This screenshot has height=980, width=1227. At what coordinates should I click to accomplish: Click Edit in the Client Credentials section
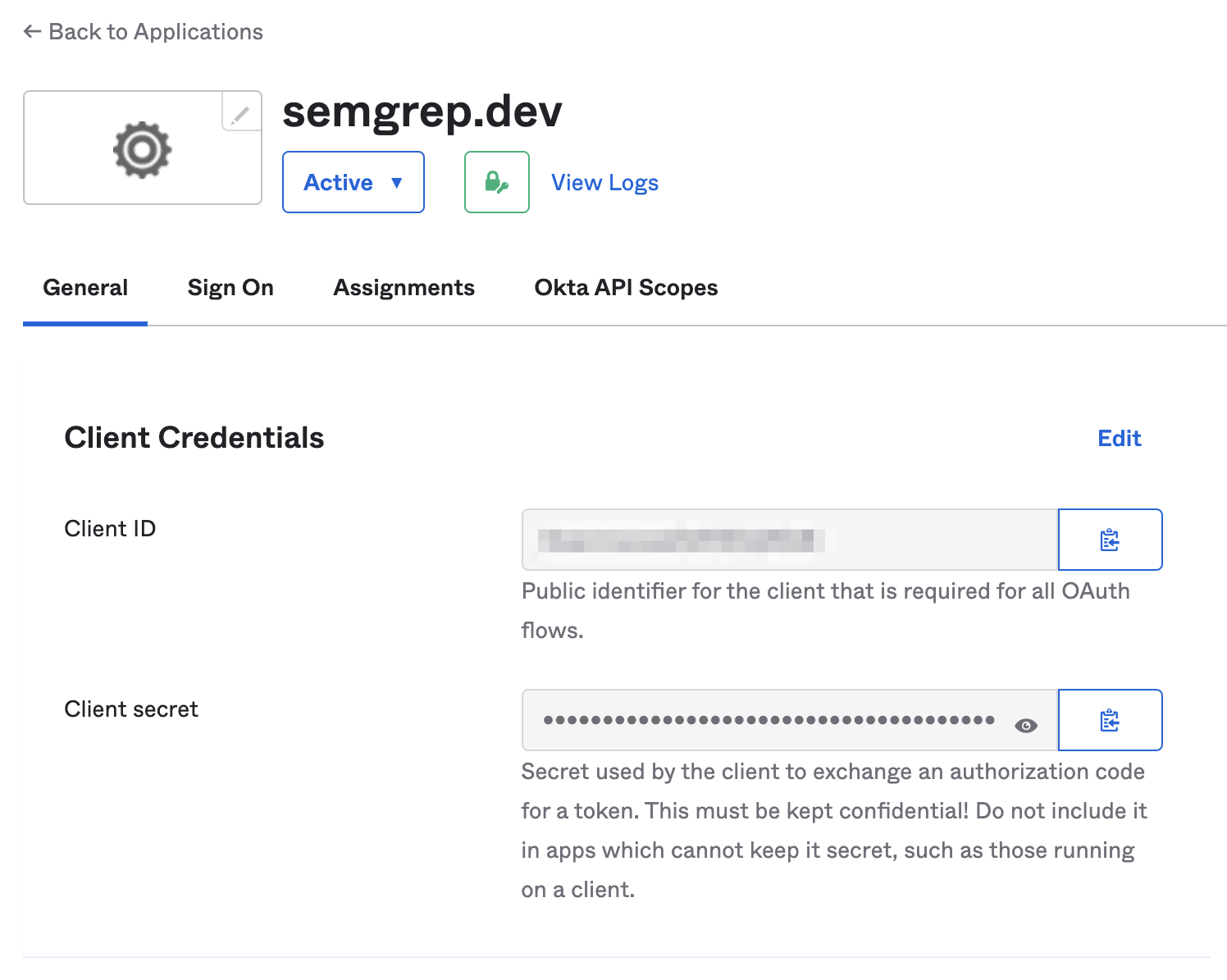point(1119,439)
